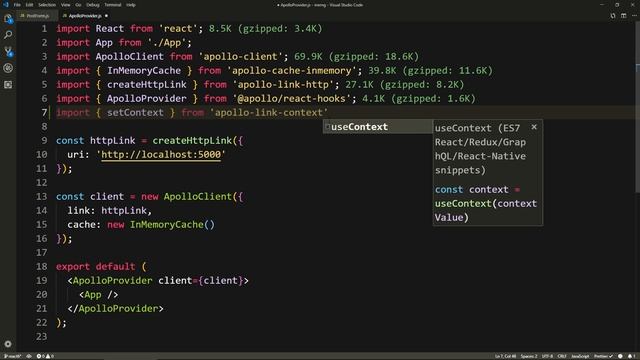Image resolution: width=640 pixels, height=360 pixels.
Task: Click 'link: httpLink,' on line 14
Action: click(109, 211)
